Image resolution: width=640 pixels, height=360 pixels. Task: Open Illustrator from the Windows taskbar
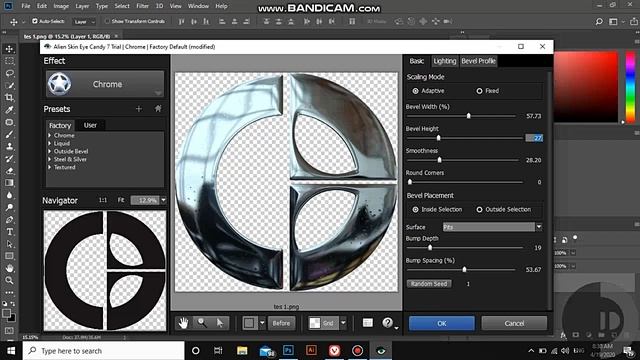[x=311, y=351]
